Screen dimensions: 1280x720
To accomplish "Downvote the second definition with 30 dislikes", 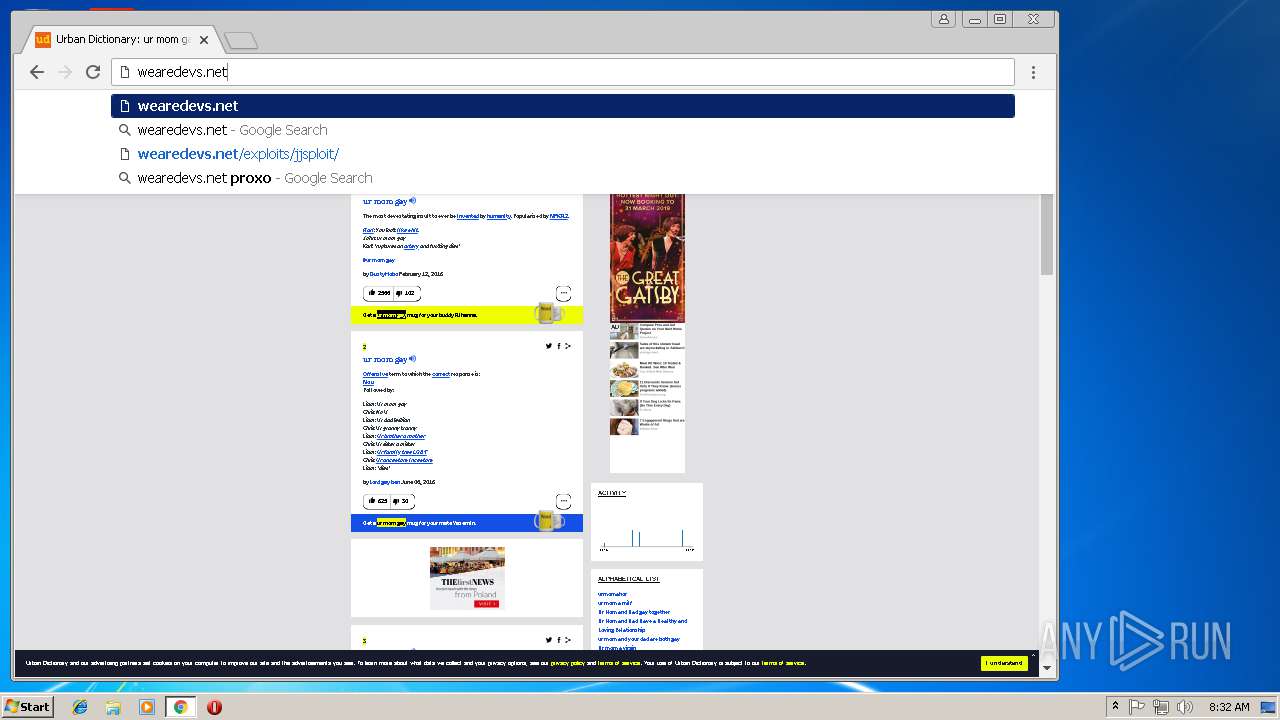I will (x=402, y=501).
